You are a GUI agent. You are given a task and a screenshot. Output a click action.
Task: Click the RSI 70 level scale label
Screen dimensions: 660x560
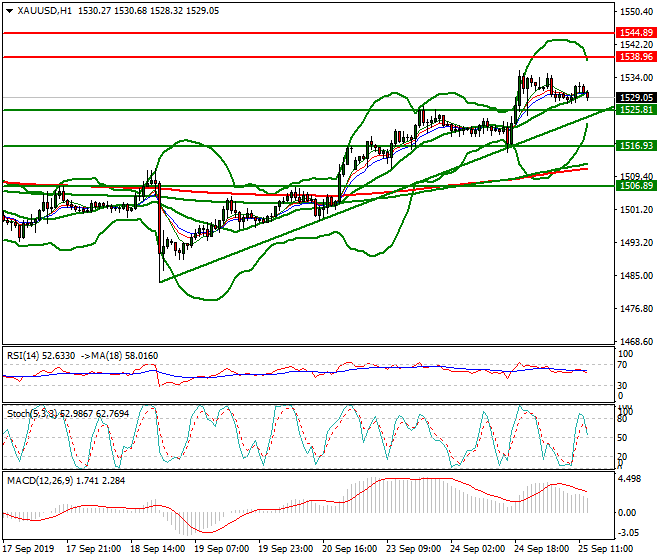click(x=622, y=365)
